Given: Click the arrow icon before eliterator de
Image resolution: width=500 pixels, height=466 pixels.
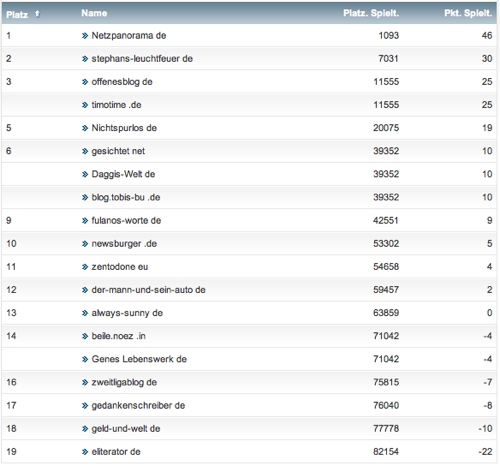Looking at the screenshot, I should pos(85,452).
